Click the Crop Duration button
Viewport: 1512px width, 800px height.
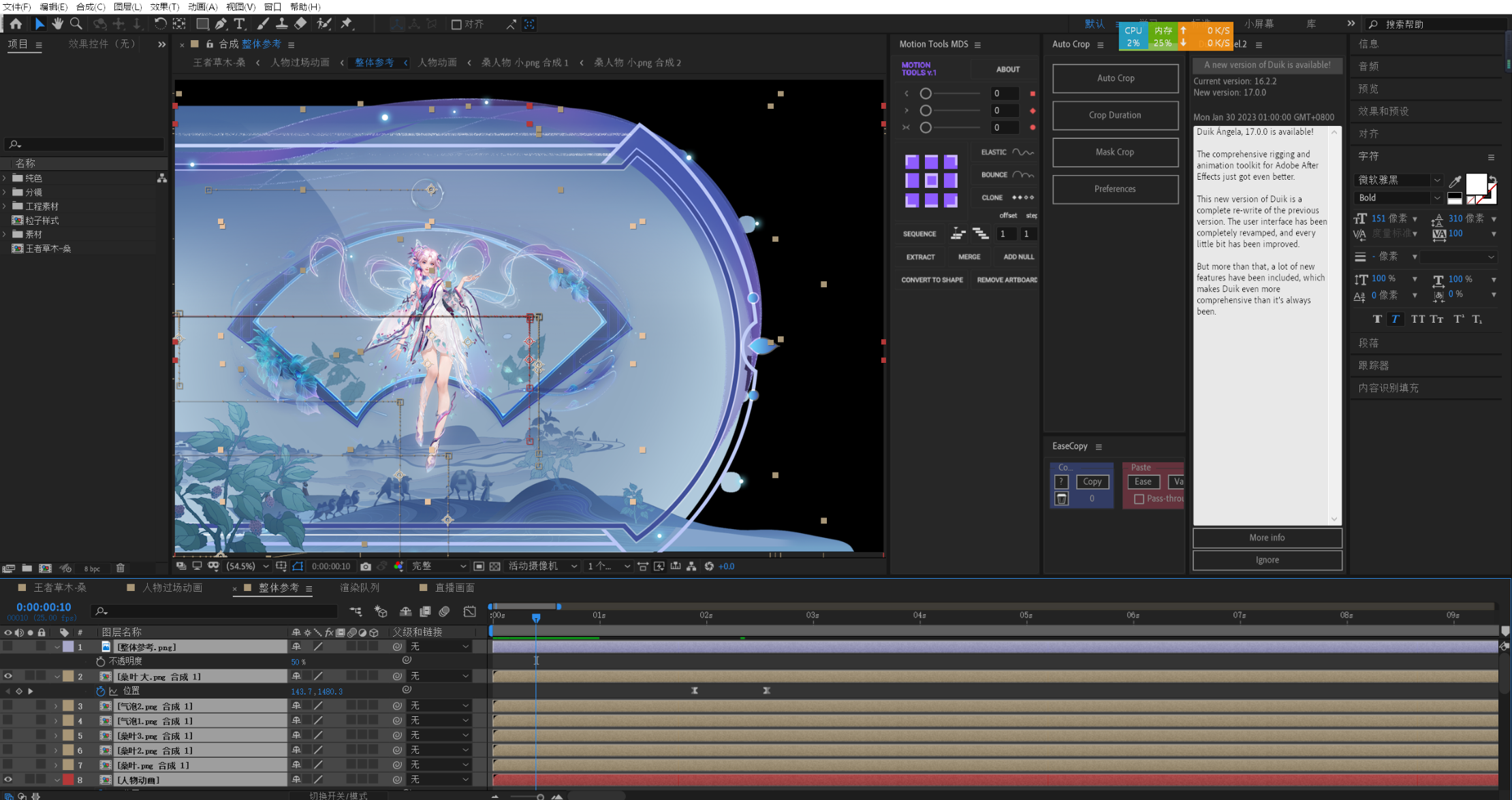(1115, 115)
